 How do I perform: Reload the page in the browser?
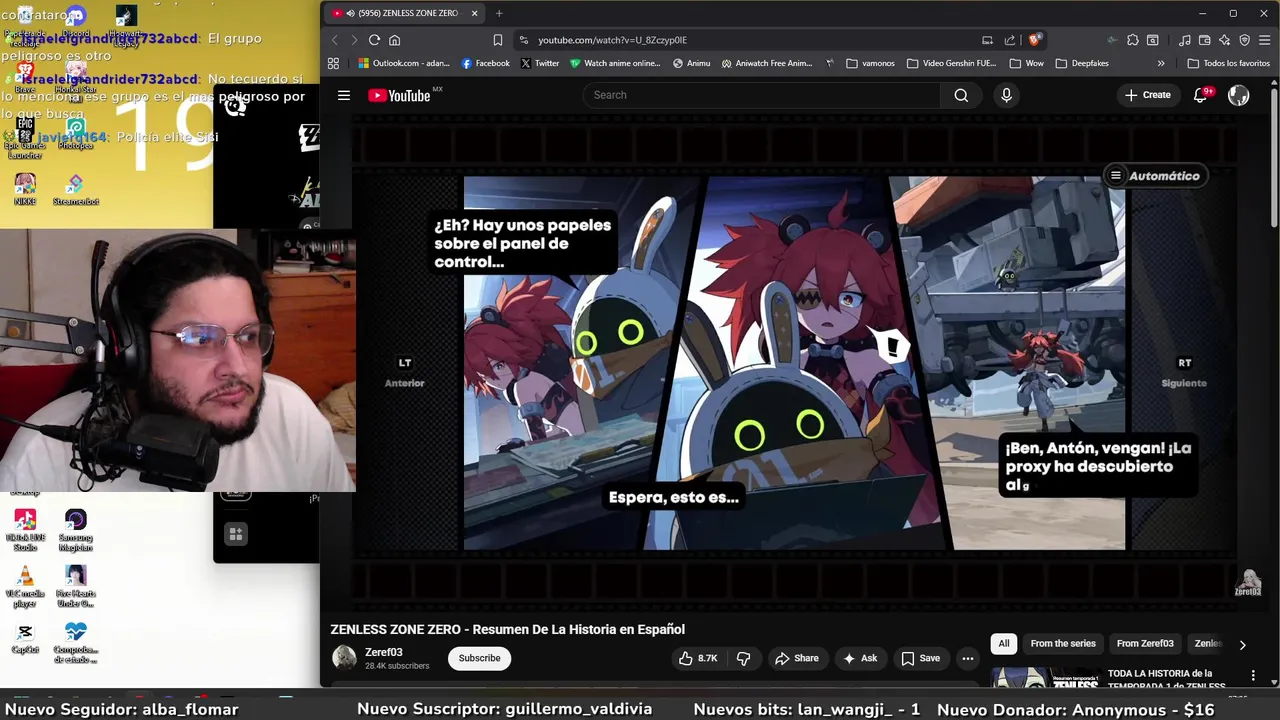click(x=374, y=40)
